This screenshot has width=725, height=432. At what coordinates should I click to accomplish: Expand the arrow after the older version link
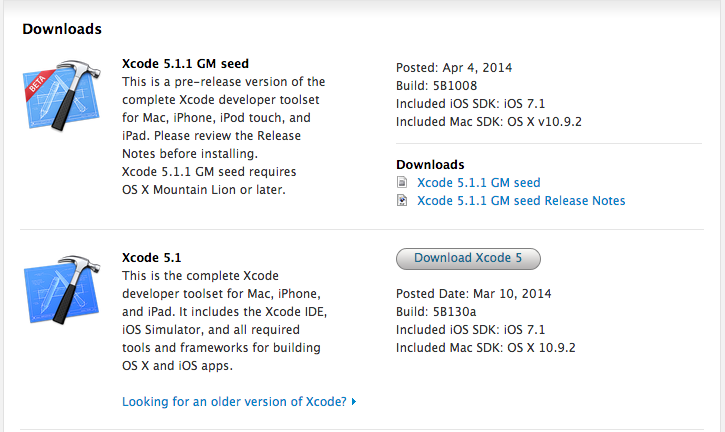tap(354, 402)
